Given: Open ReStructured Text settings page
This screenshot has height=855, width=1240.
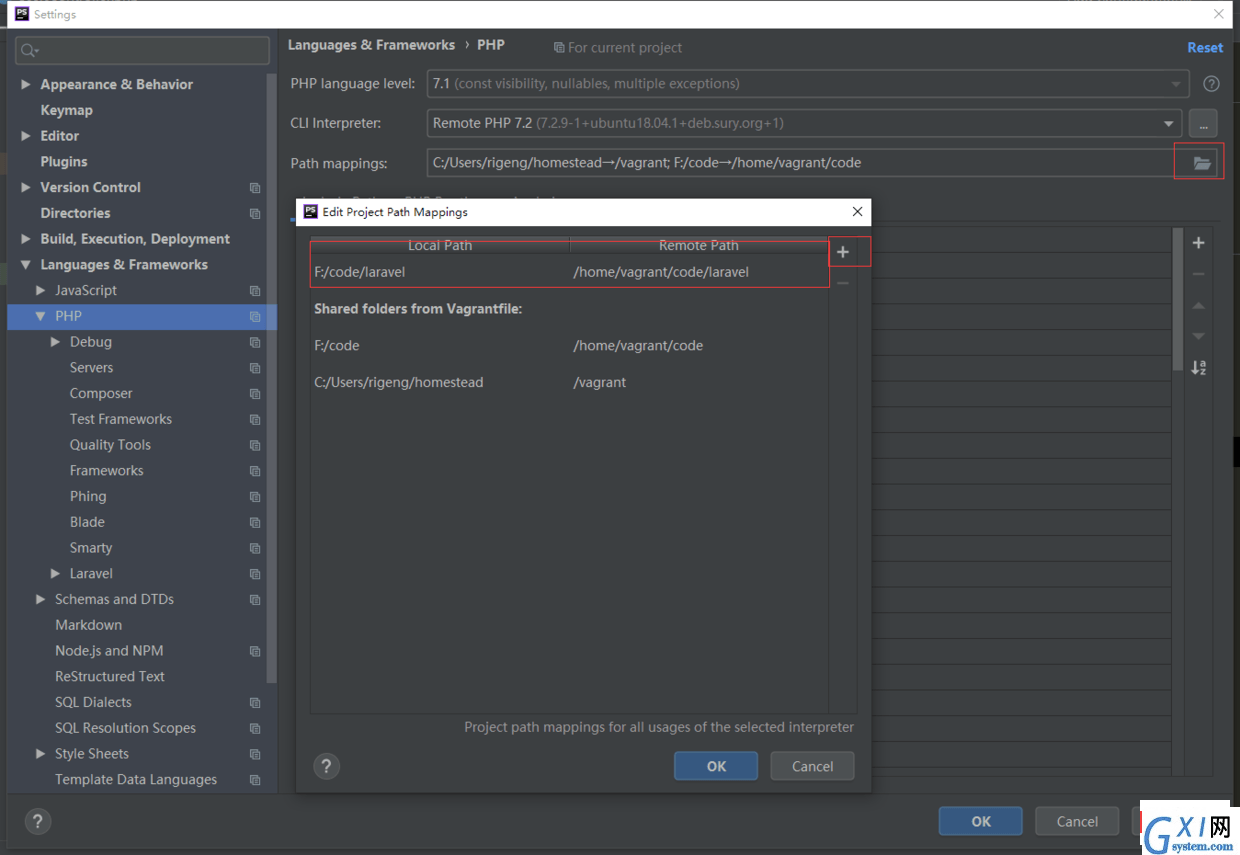Looking at the screenshot, I should [x=110, y=677].
